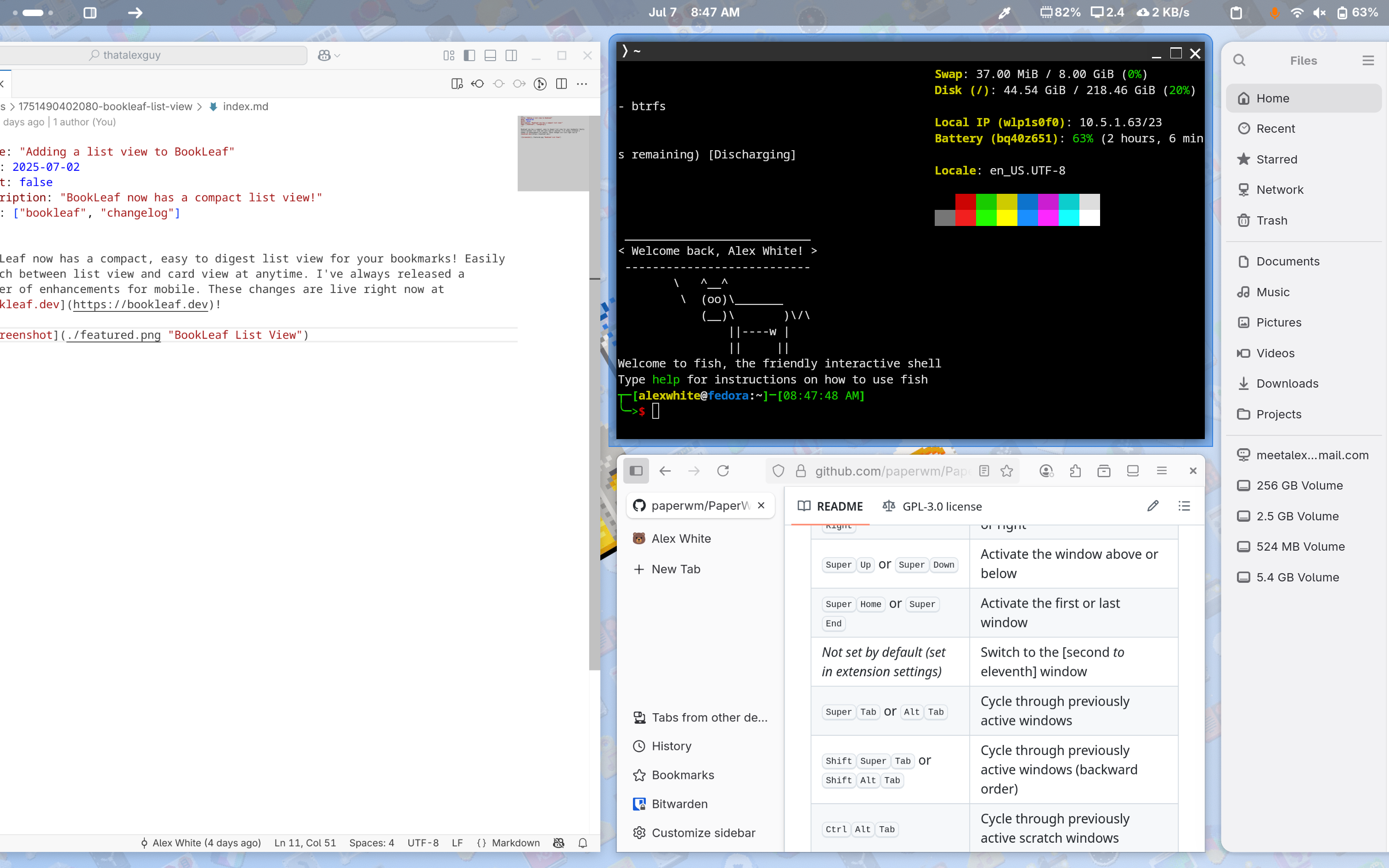Open the editor's more options ellipsis menu
Screen dimensions: 1389x868
coord(582,84)
